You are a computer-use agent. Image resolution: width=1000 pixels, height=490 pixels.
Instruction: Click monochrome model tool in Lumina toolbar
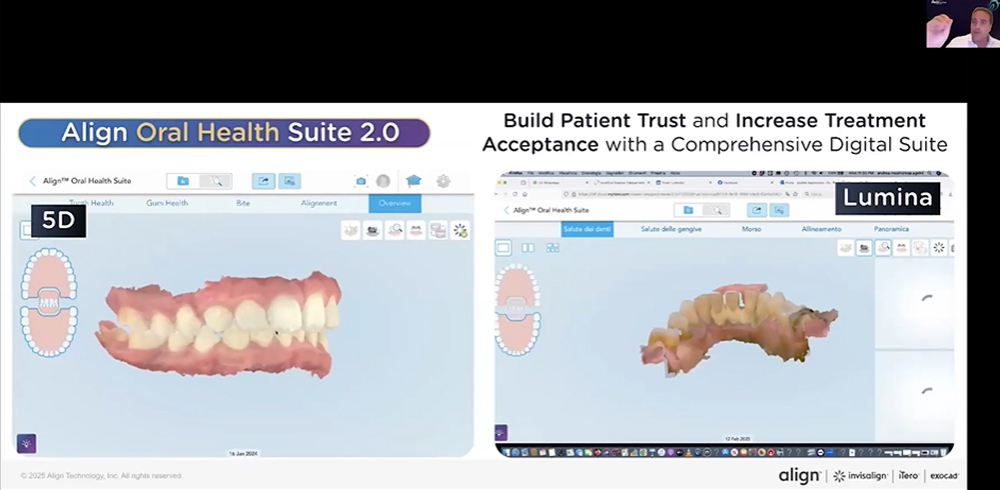[864, 248]
